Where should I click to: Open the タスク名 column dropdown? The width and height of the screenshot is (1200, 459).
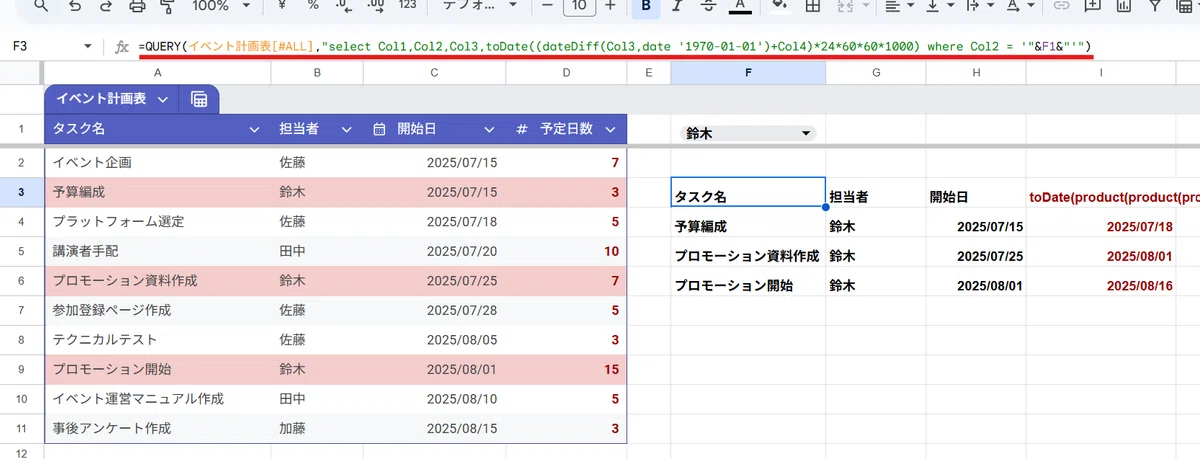point(254,129)
